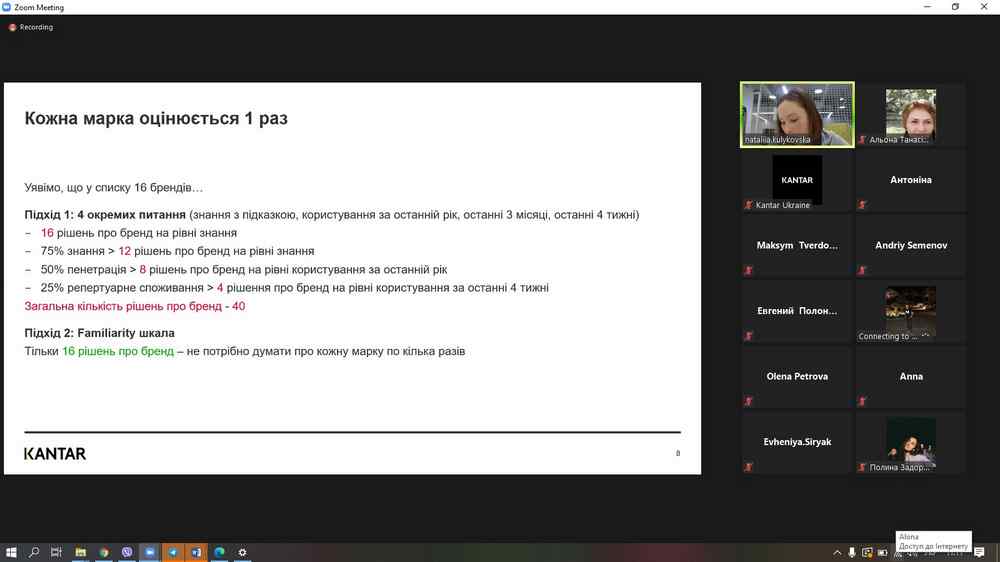The height and width of the screenshot is (562, 1000).
Task: Select Olena Petrova's participant tile
Action: (797, 376)
